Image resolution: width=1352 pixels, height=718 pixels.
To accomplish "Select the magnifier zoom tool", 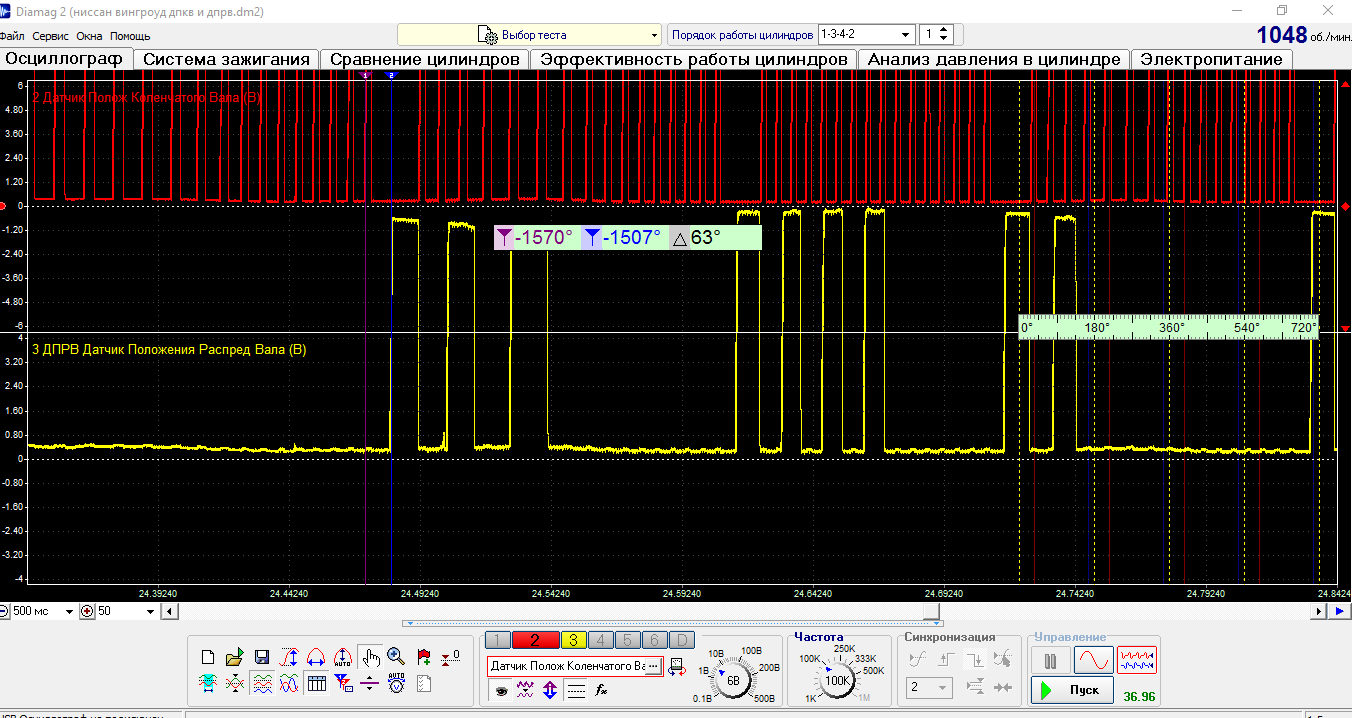I will pyautogui.click(x=396, y=656).
